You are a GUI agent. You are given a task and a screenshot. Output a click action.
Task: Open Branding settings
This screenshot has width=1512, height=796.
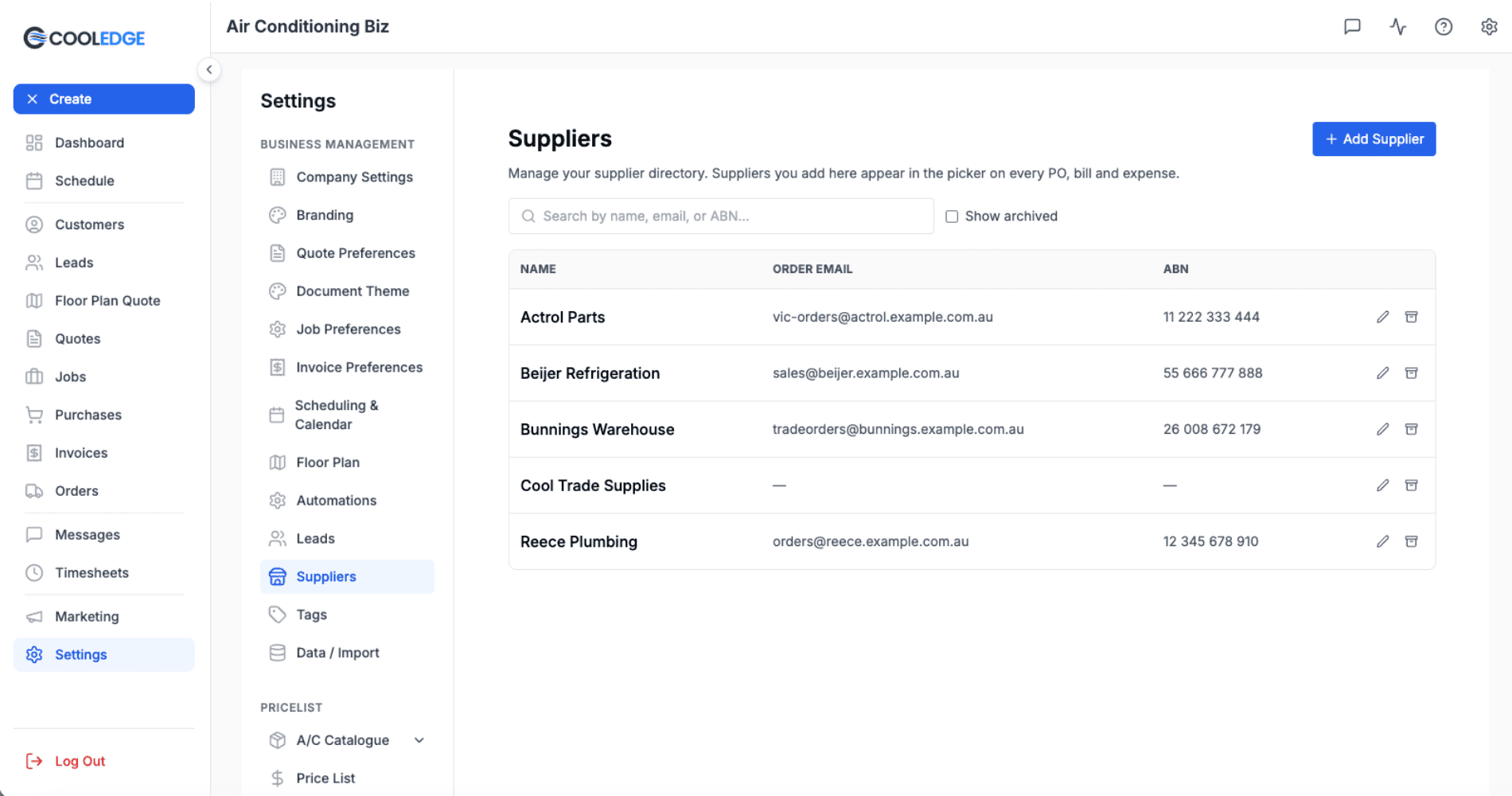[347, 215]
